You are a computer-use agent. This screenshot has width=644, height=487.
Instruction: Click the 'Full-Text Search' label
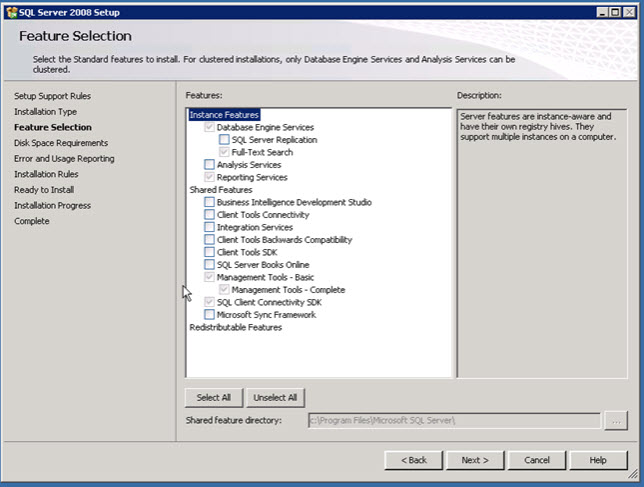point(262,152)
